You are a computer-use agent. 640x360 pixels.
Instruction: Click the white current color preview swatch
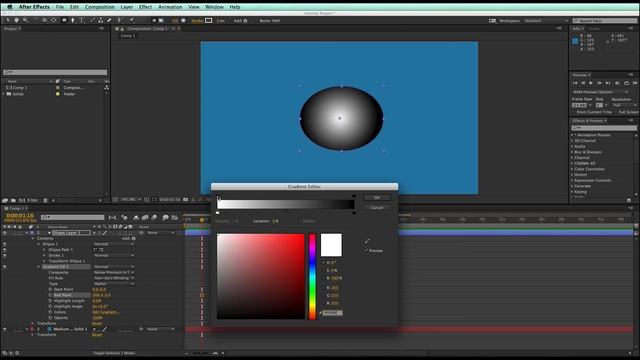tap(331, 245)
